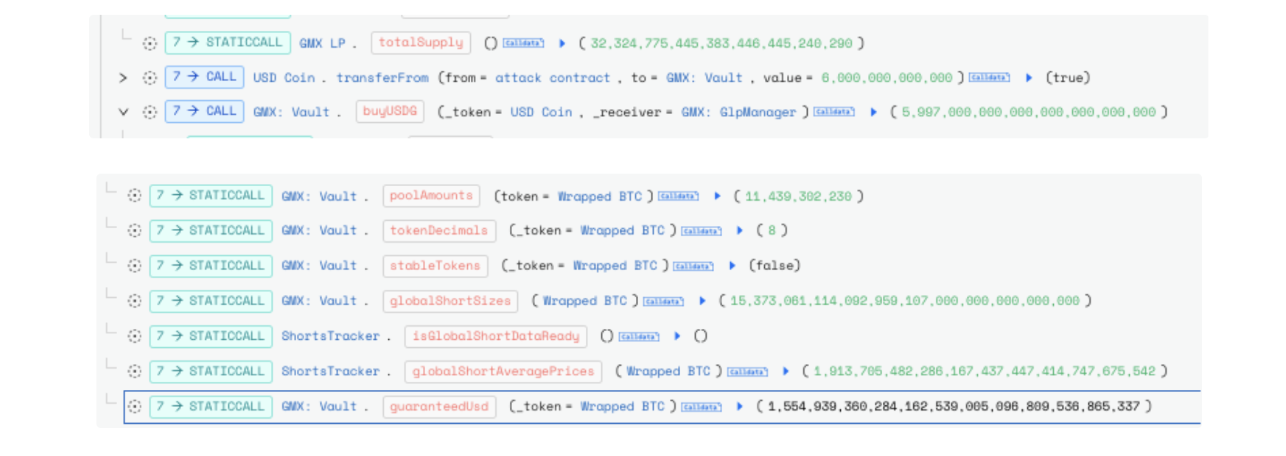Open the Calldata tag on the globalShortAveragePrices row

[x=746, y=372]
